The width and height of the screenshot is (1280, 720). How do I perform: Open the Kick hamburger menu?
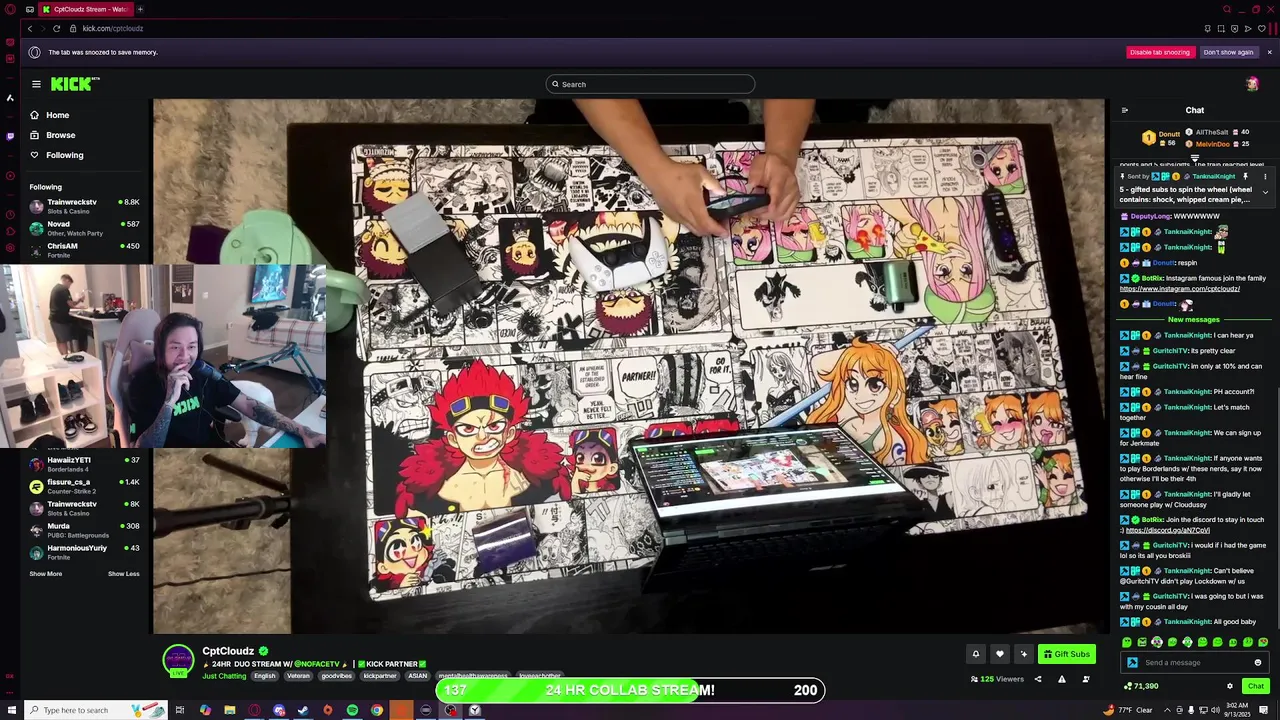(x=36, y=84)
